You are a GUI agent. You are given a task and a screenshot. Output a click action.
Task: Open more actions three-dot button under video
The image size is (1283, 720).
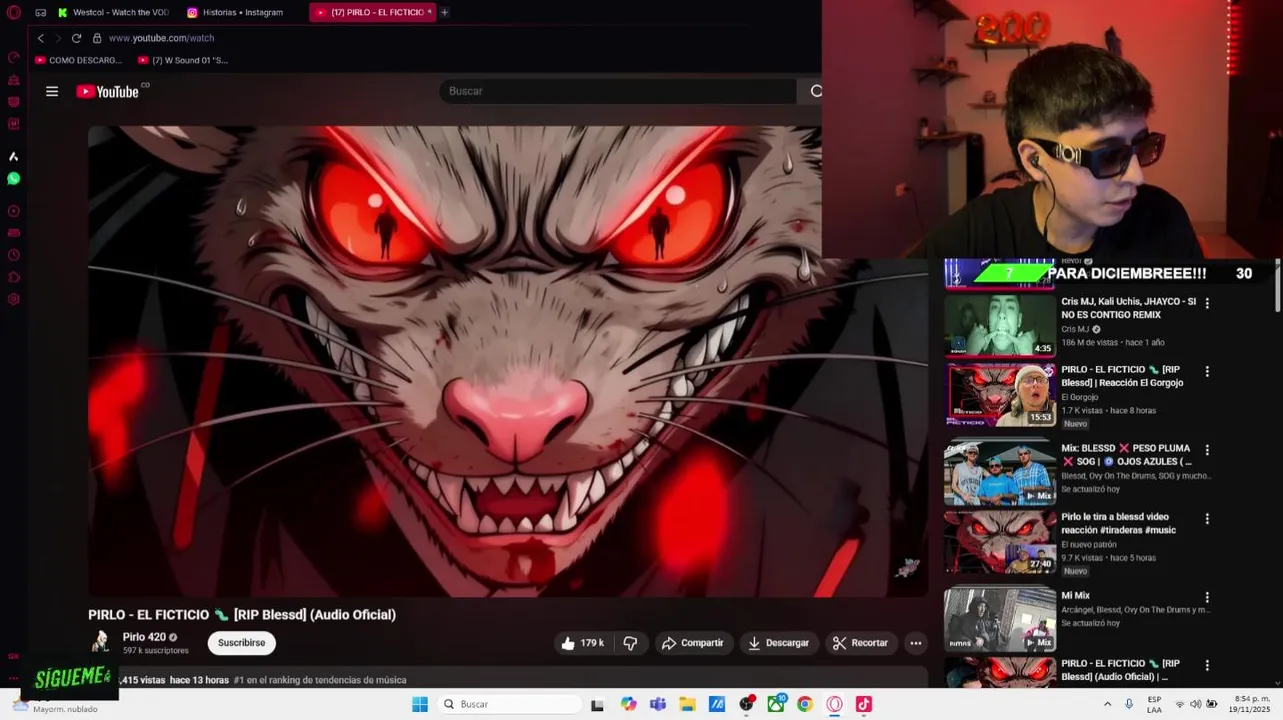(915, 643)
